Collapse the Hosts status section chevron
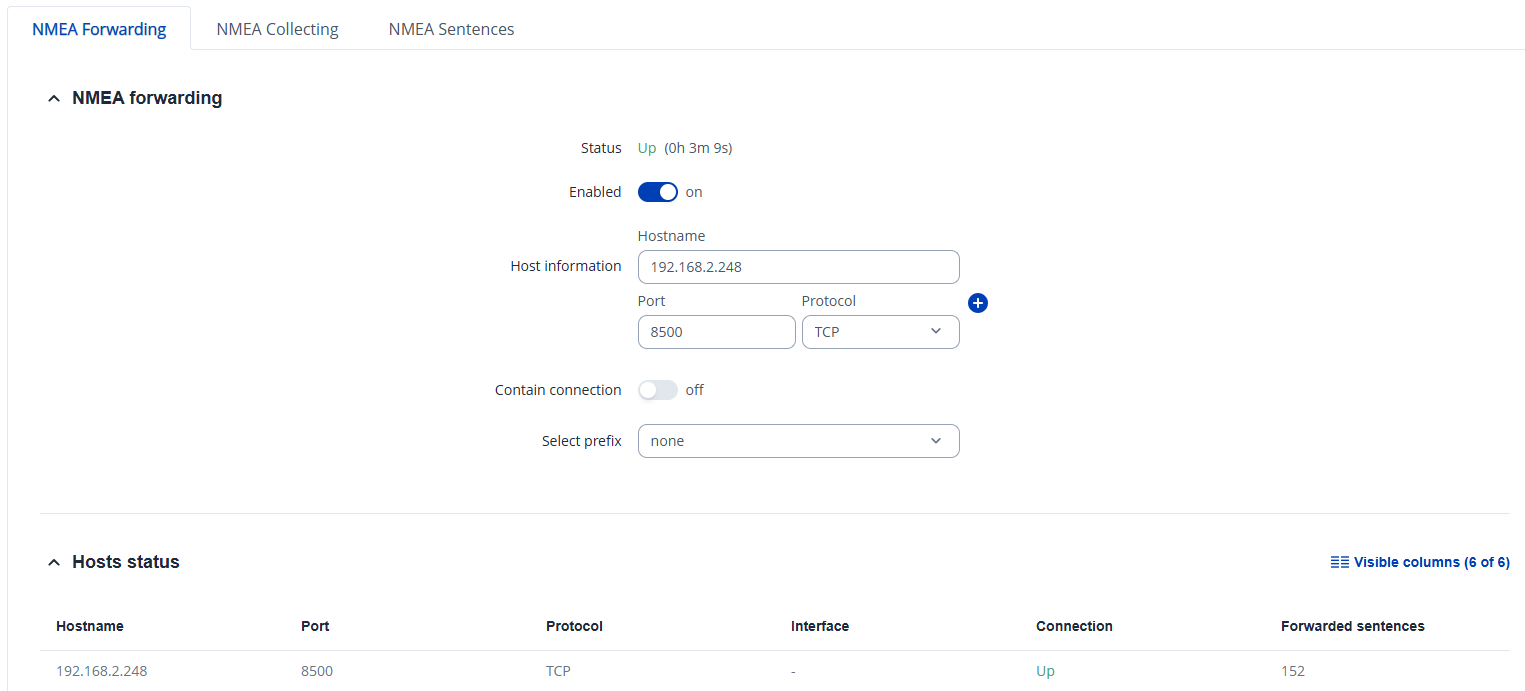 point(54,563)
